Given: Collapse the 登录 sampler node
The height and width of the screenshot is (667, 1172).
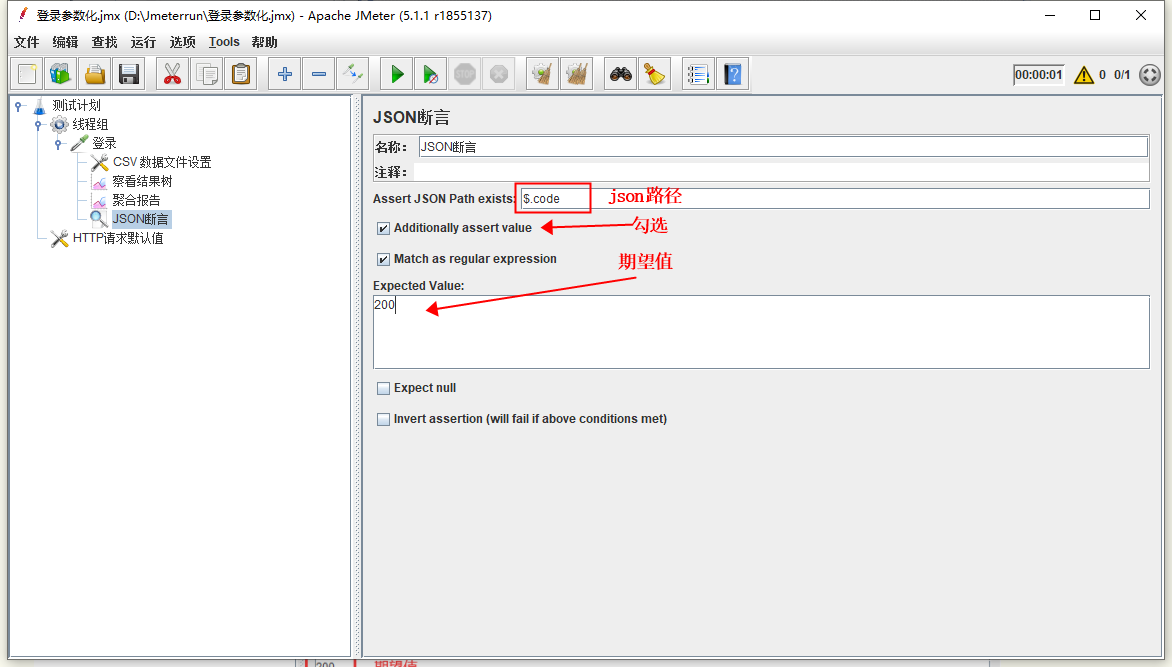Looking at the screenshot, I should point(58,144).
